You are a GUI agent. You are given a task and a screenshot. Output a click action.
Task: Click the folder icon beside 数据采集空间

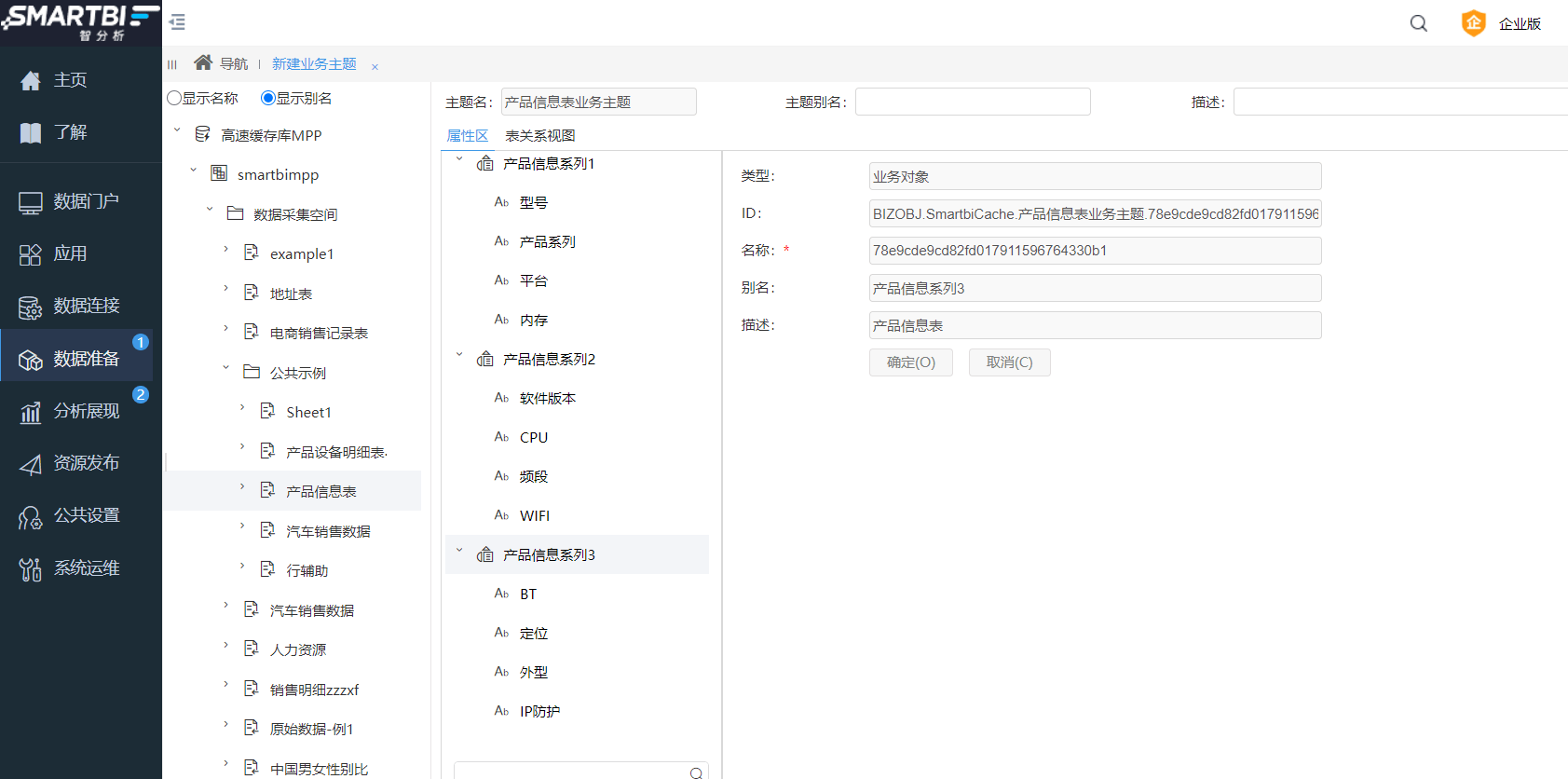[x=235, y=213]
